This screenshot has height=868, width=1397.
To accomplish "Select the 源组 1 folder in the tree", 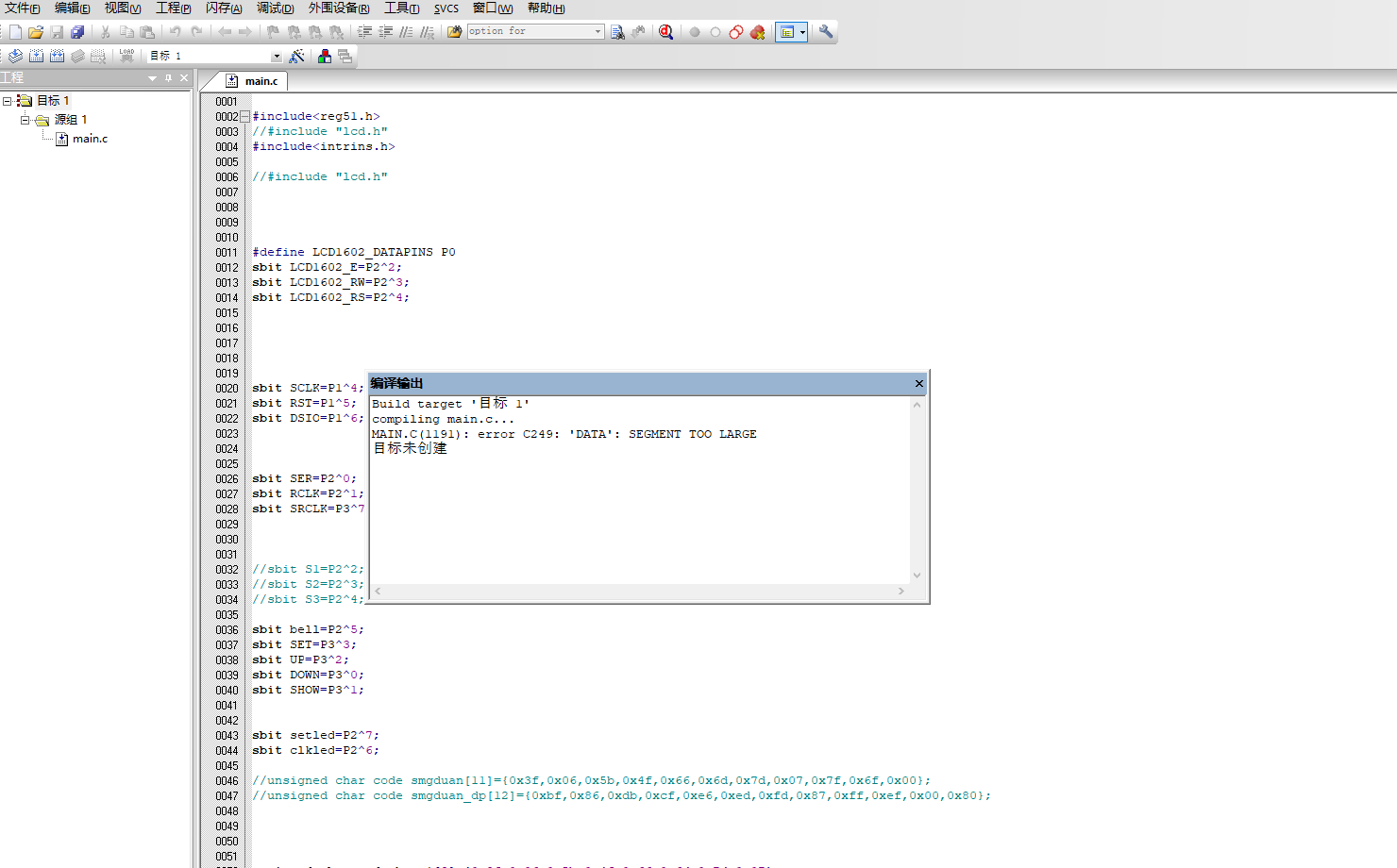I will coord(71,120).
